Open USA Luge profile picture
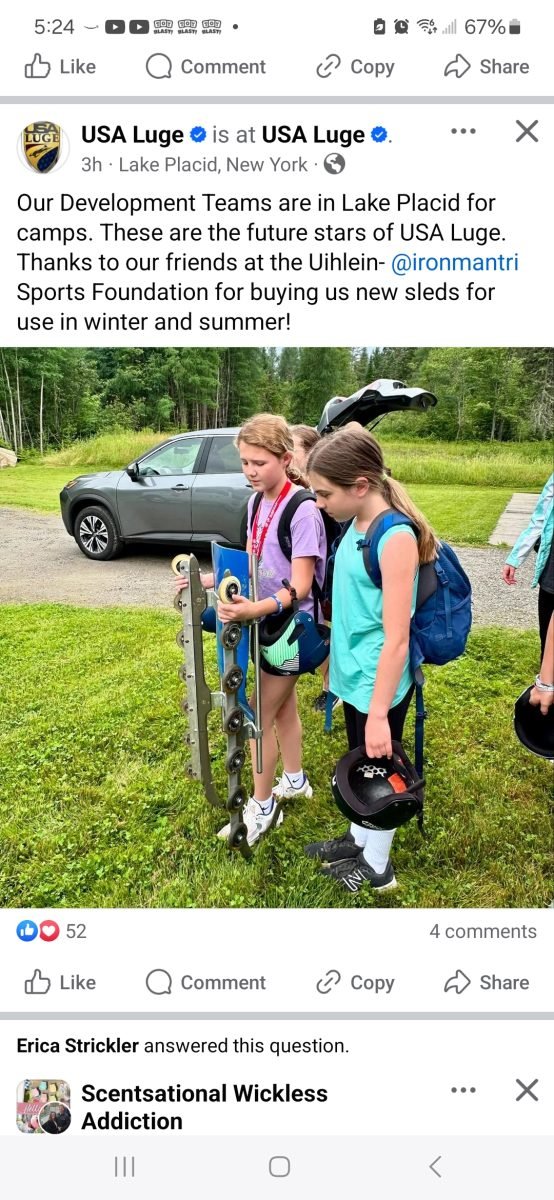Screen dimensions: 554x1200 click(43, 147)
